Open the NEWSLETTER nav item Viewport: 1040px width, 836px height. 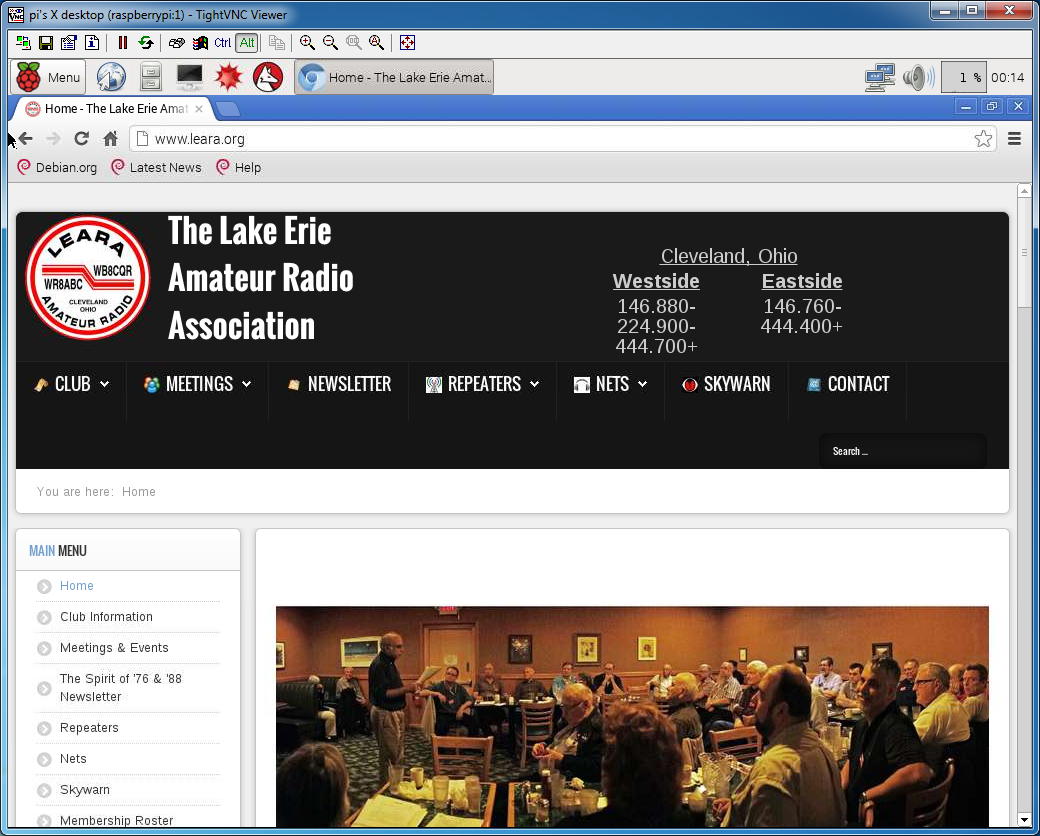click(339, 384)
